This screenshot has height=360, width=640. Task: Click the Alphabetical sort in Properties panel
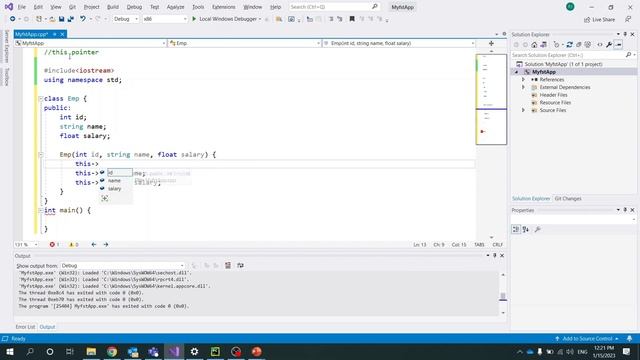(x=526, y=229)
